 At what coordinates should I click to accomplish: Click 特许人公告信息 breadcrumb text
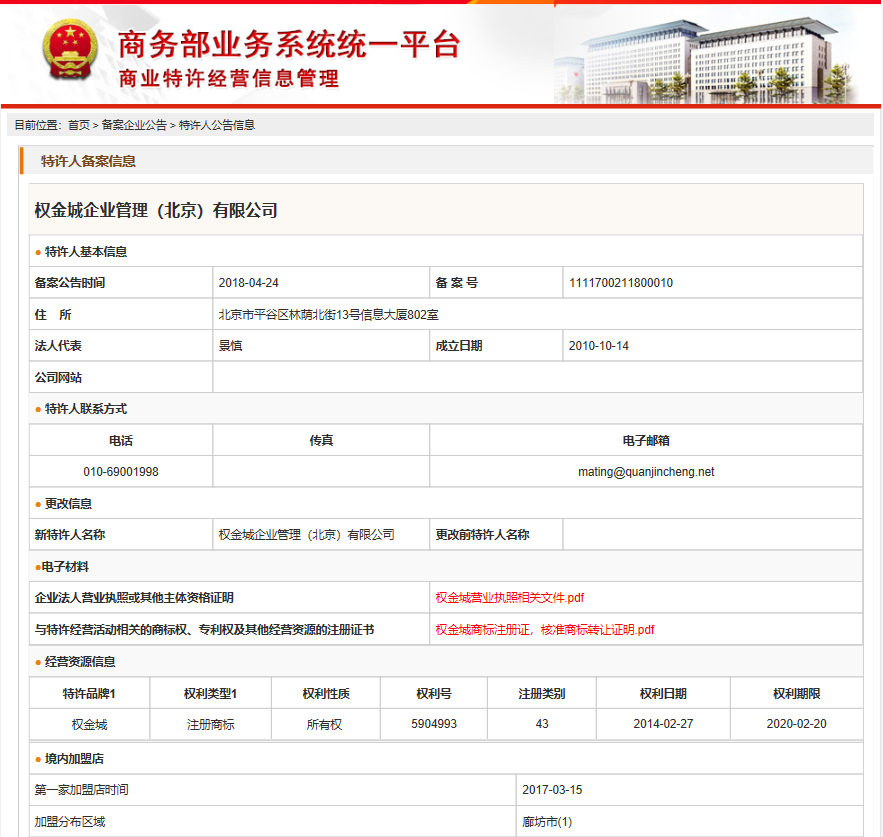pos(217,125)
